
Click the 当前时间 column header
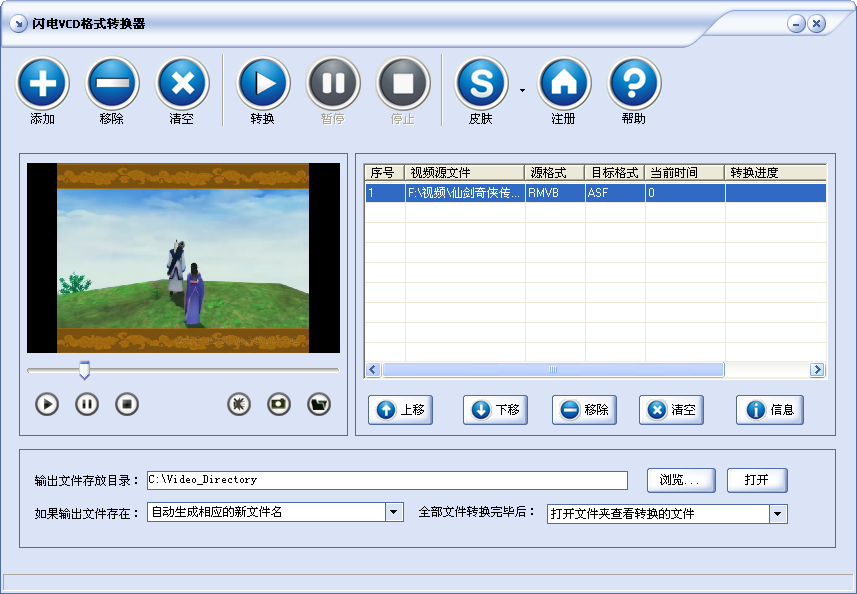684,173
